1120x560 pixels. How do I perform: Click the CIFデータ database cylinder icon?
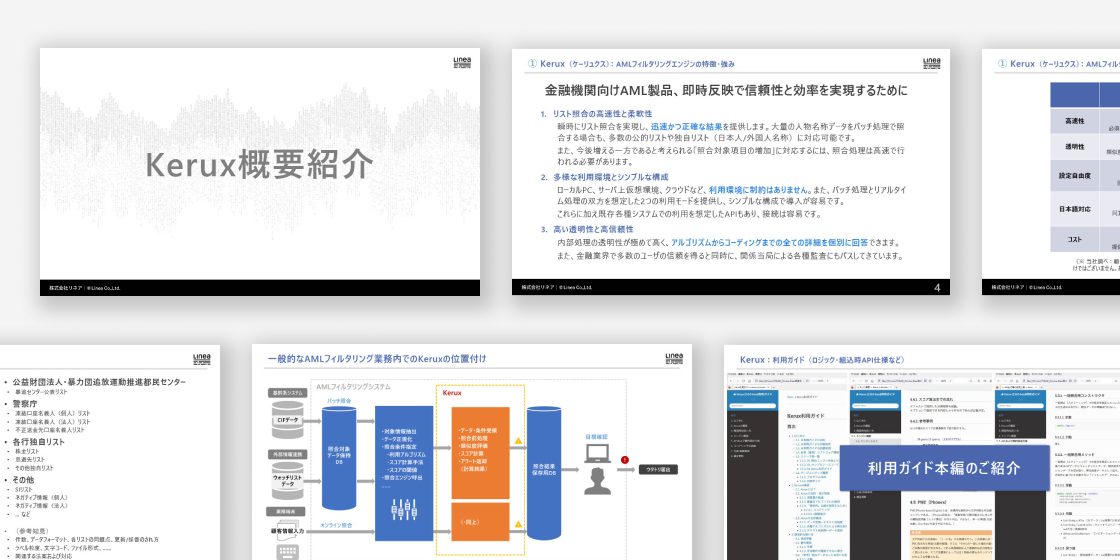click(x=289, y=421)
